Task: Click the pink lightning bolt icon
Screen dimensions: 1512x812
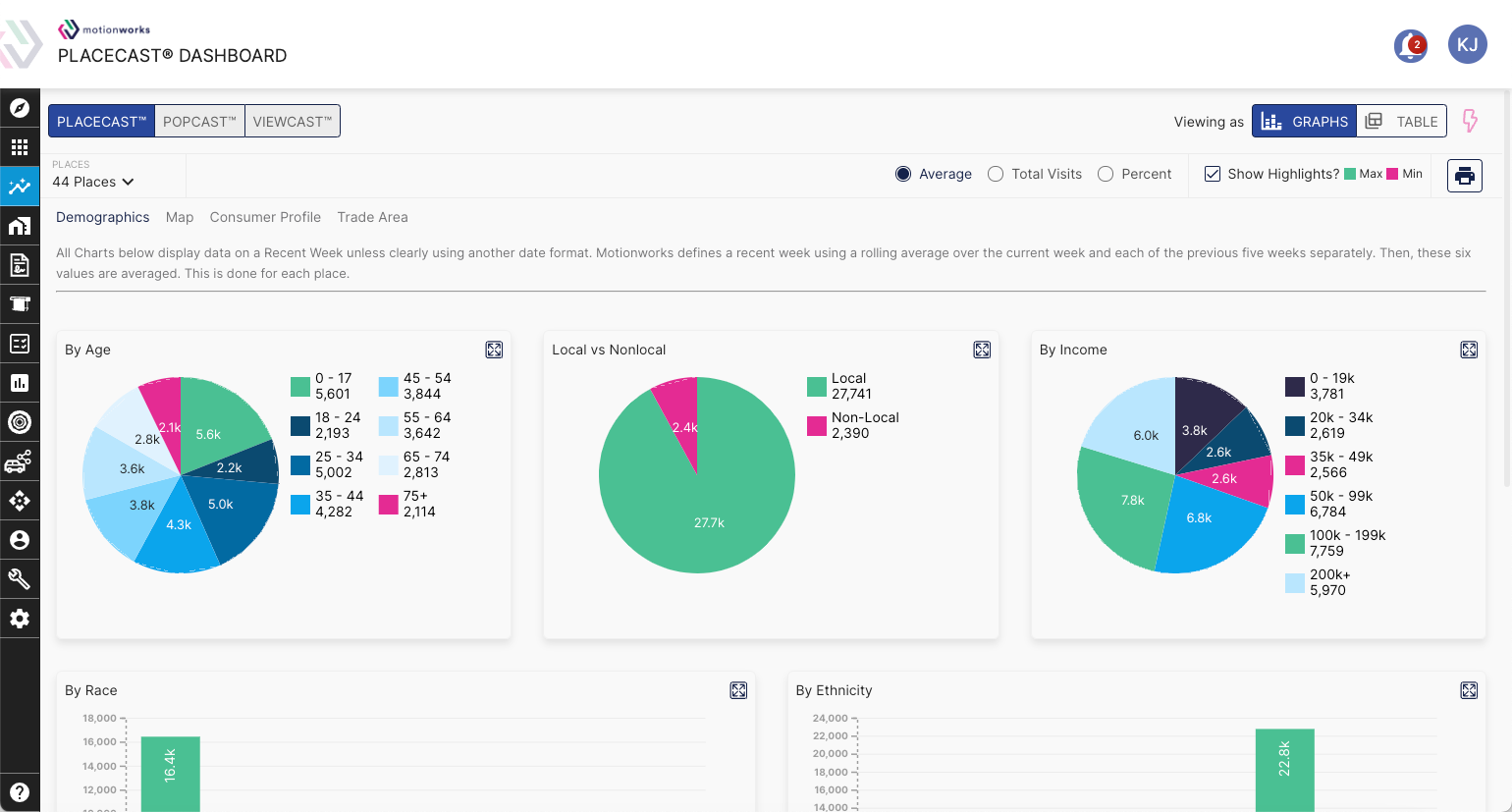Action: tap(1470, 121)
